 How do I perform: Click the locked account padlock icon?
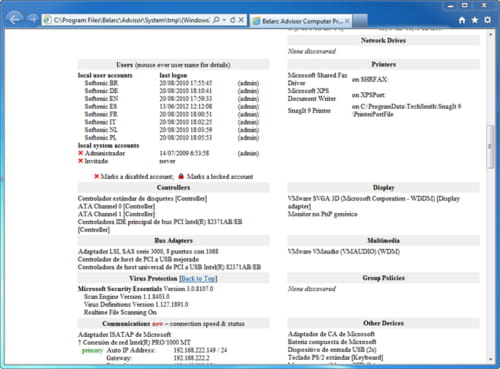(181, 176)
